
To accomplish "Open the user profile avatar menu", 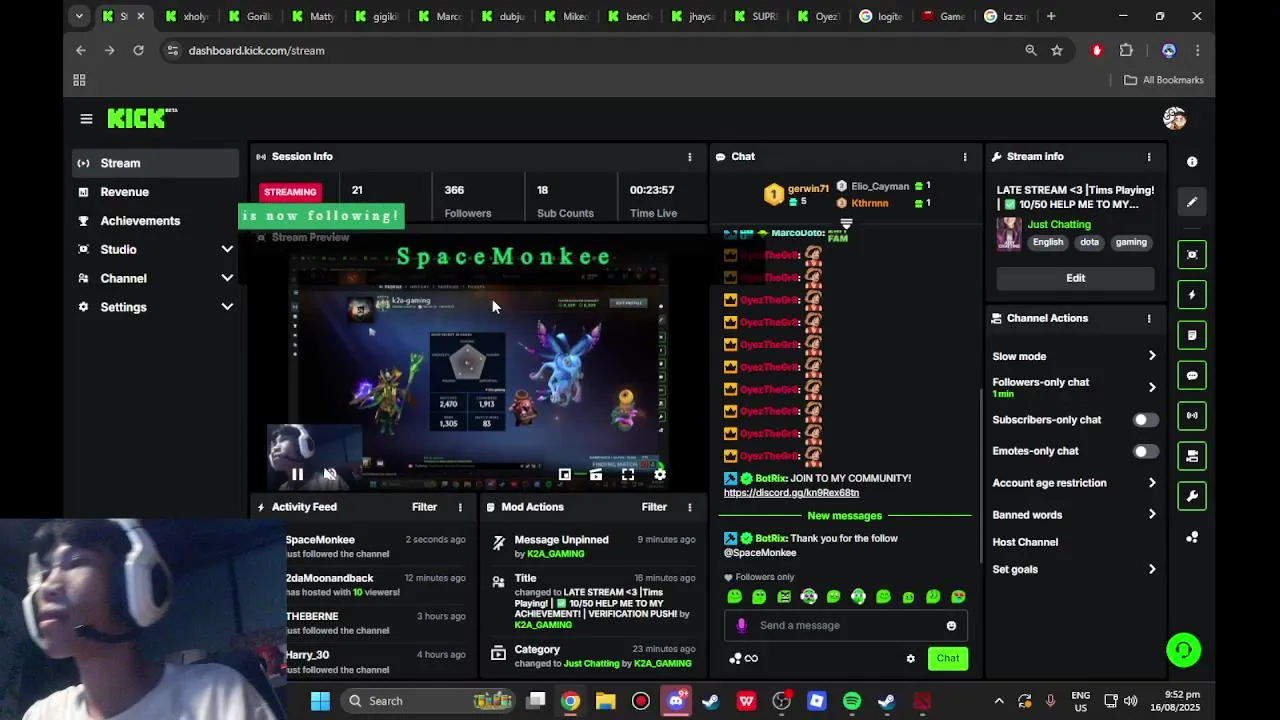I will click(x=1174, y=118).
